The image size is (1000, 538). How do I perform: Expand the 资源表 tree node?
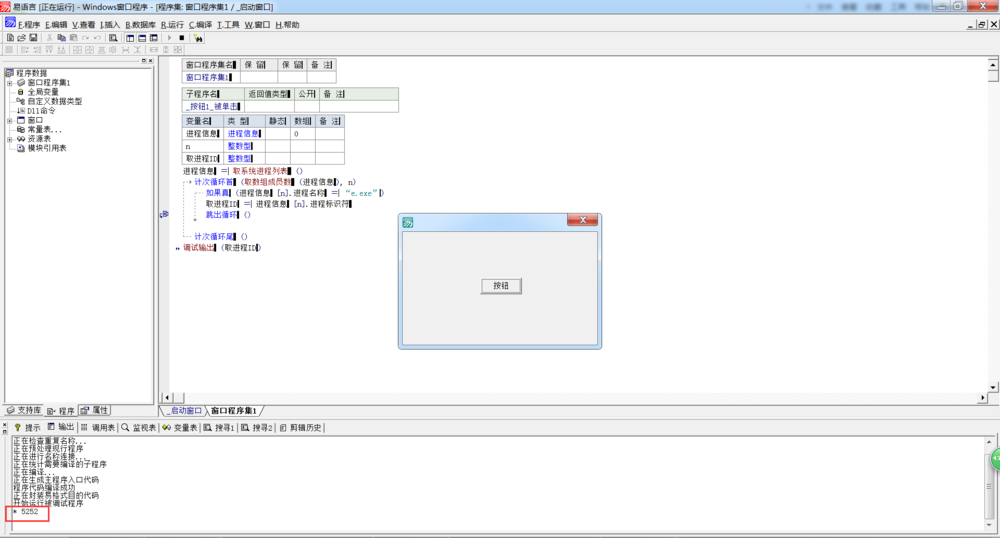point(9,139)
